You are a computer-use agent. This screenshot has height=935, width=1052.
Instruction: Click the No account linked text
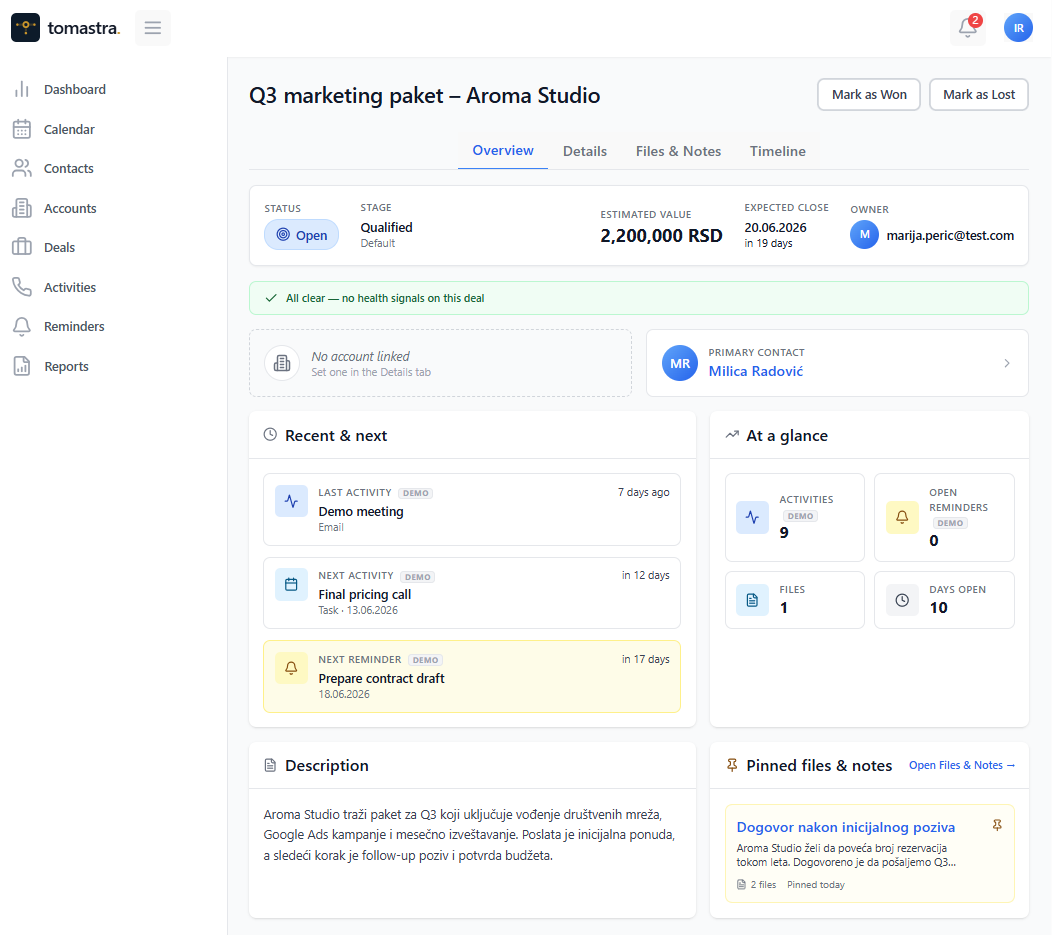click(360, 356)
